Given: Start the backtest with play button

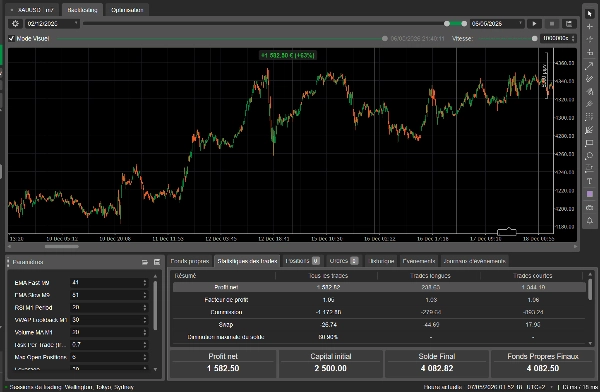Looking at the screenshot, I should pos(534,24).
